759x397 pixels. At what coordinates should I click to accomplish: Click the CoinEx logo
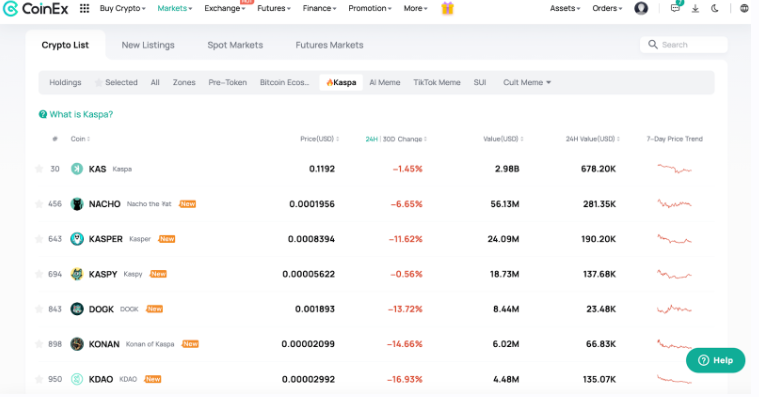pos(36,8)
